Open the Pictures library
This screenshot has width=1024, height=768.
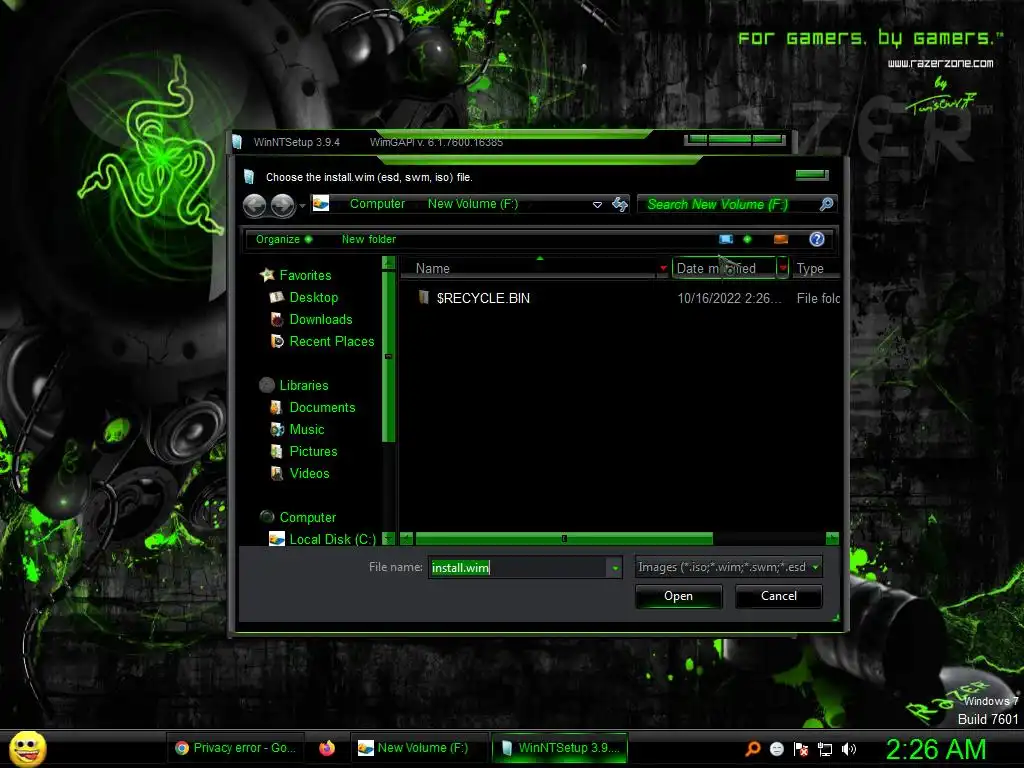coord(313,451)
